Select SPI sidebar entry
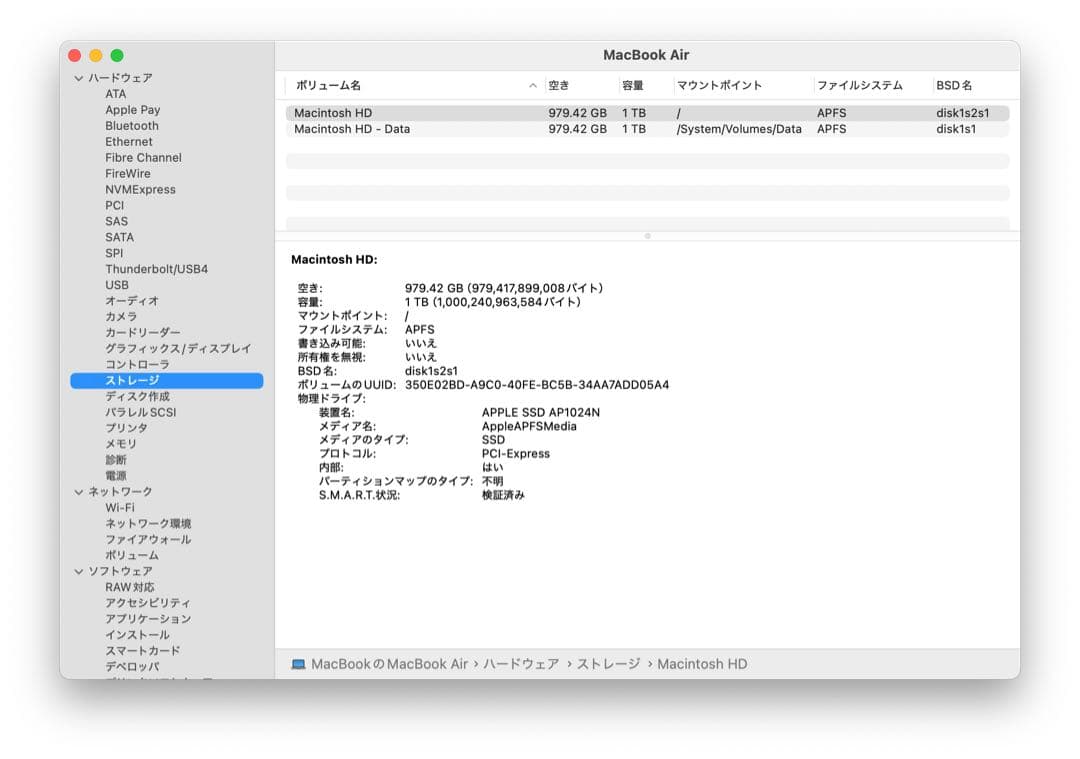Viewport: 1080px width, 759px height. (114, 253)
